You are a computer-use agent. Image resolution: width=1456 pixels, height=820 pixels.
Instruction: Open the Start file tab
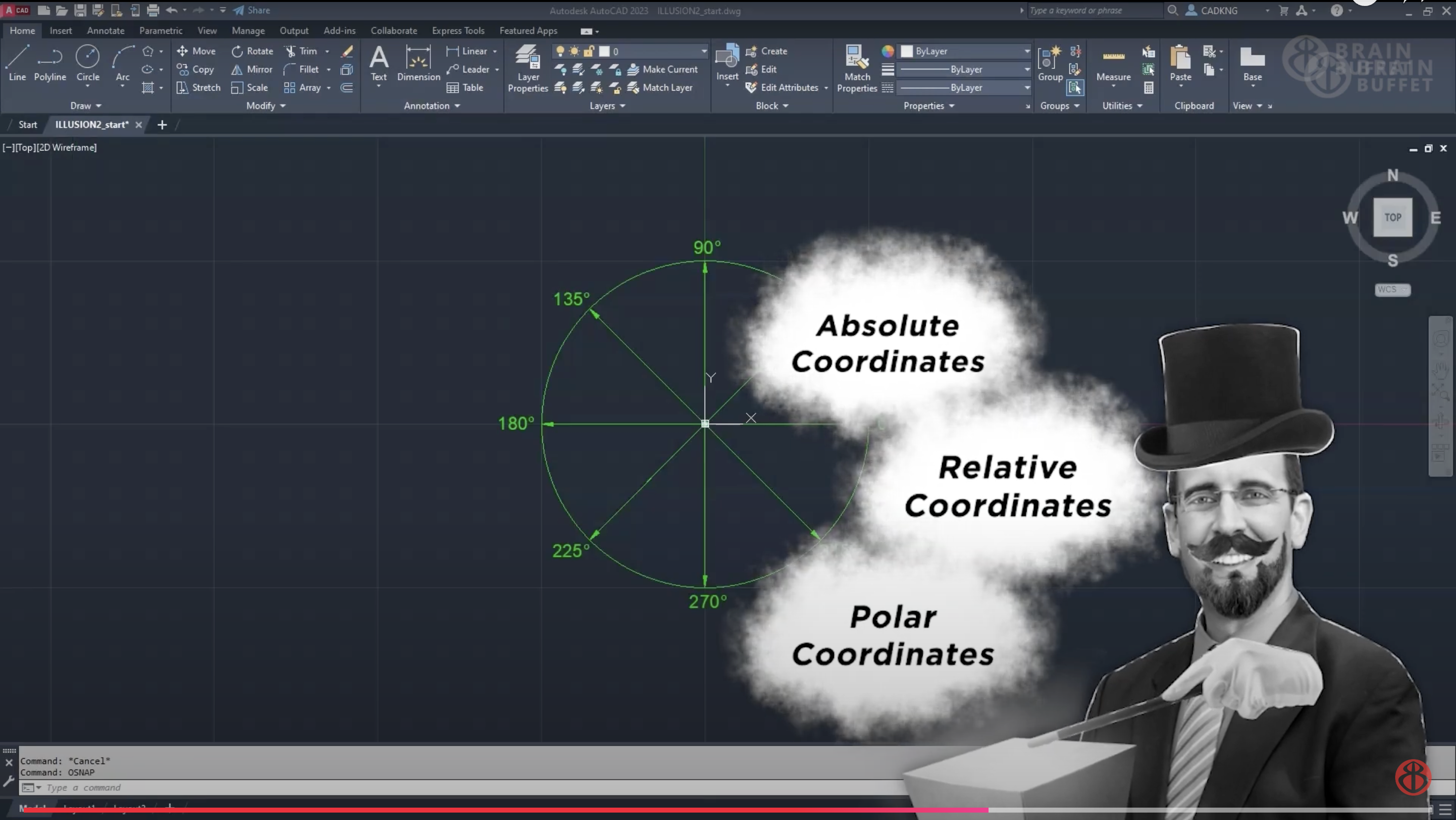pos(28,124)
